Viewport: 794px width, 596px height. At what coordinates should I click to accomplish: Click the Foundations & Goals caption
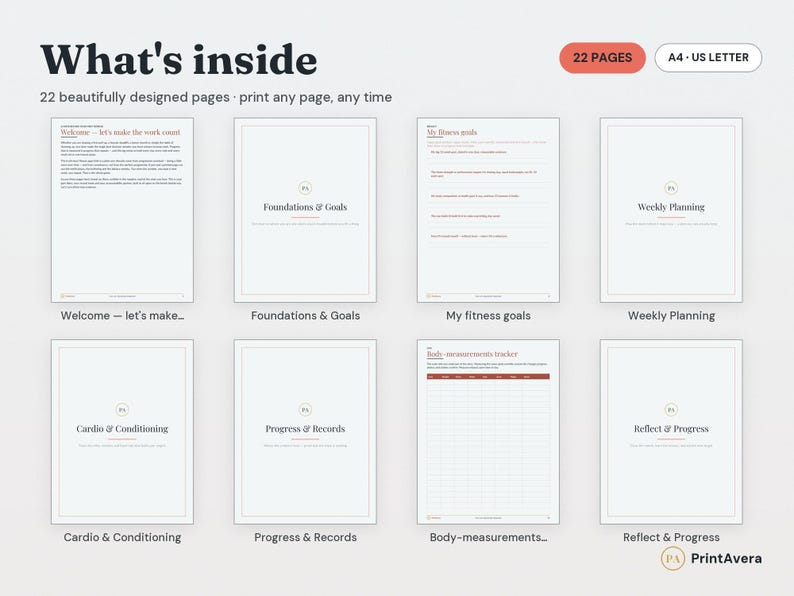[305, 315]
